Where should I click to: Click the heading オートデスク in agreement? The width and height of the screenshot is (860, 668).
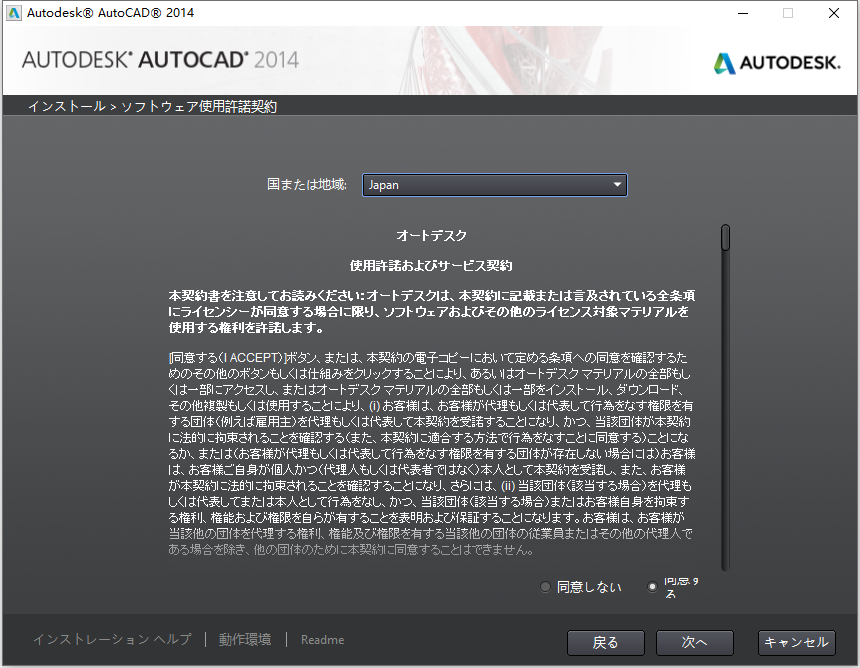pyautogui.click(x=431, y=236)
